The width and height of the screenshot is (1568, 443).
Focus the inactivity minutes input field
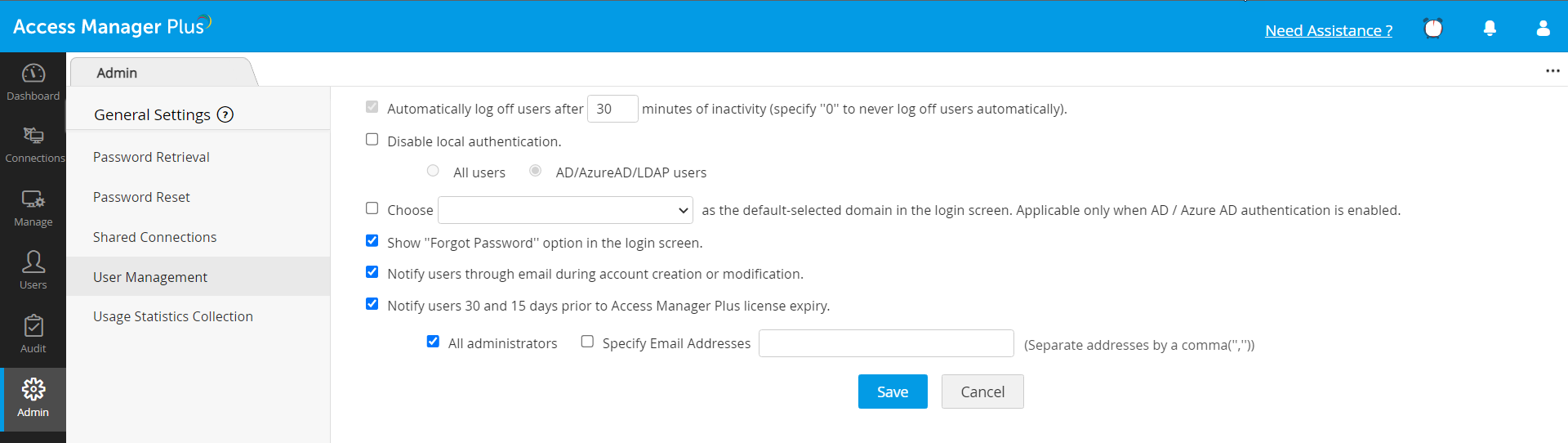click(x=612, y=109)
